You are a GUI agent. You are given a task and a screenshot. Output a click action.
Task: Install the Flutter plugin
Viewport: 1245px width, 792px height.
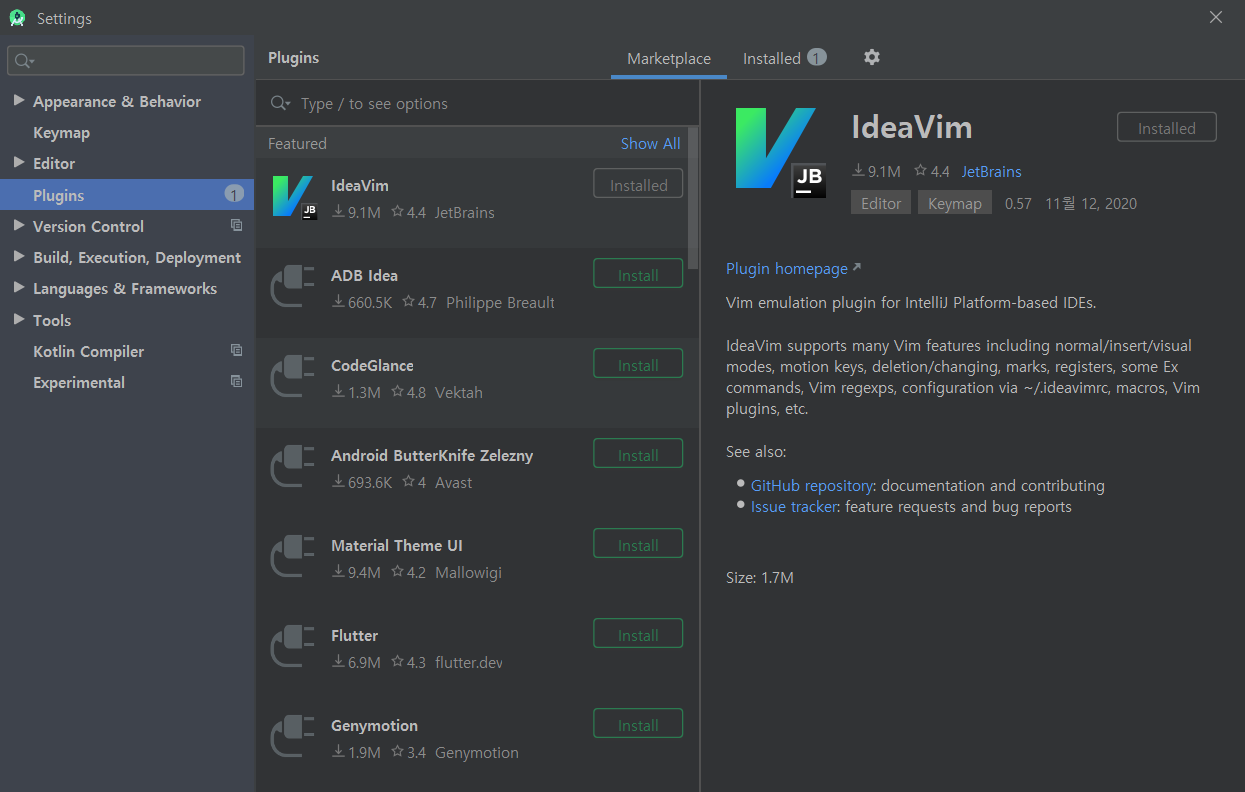[638, 635]
